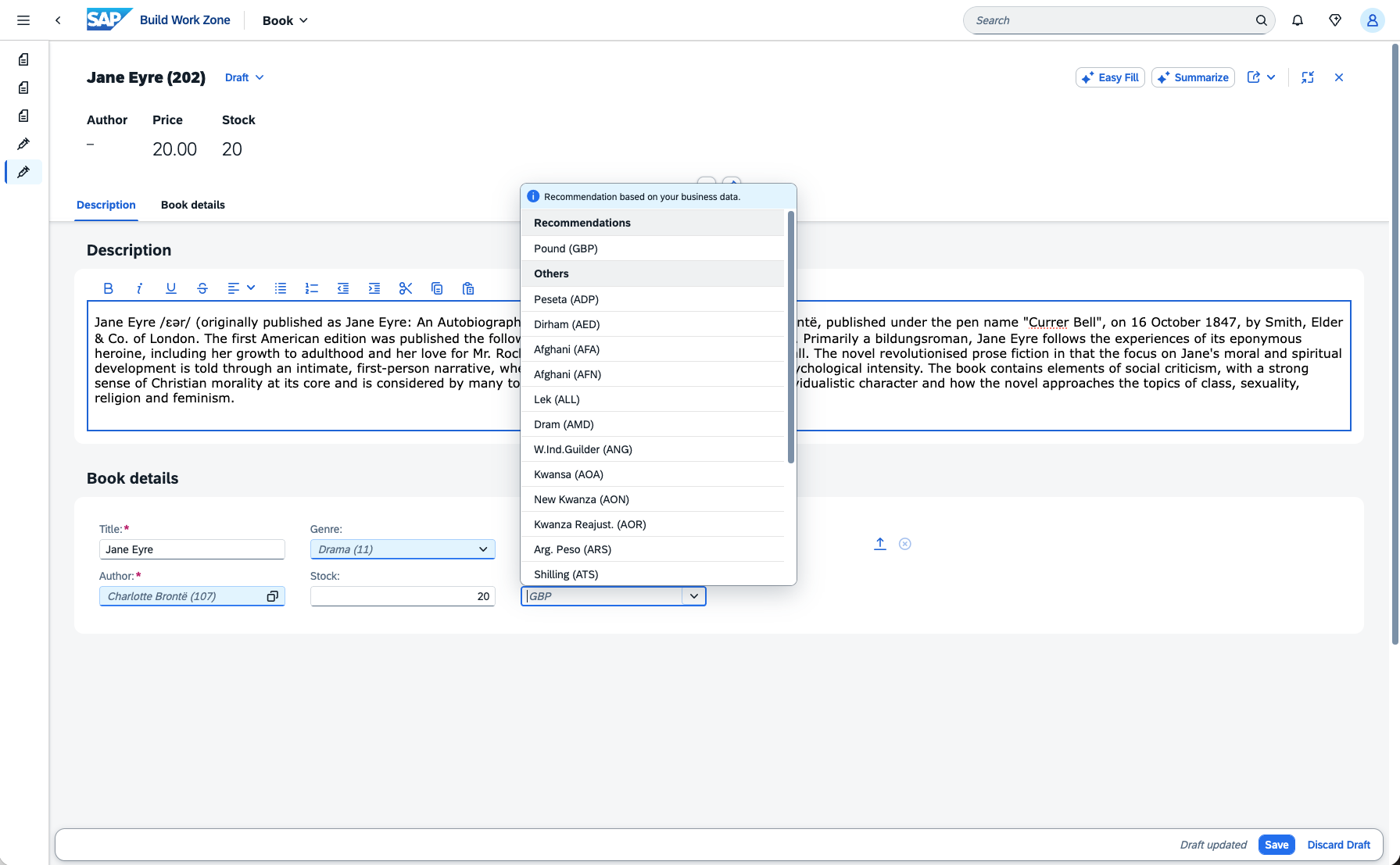The width and height of the screenshot is (1400, 865).
Task: Click the upload image icon
Action: coord(880,544)
